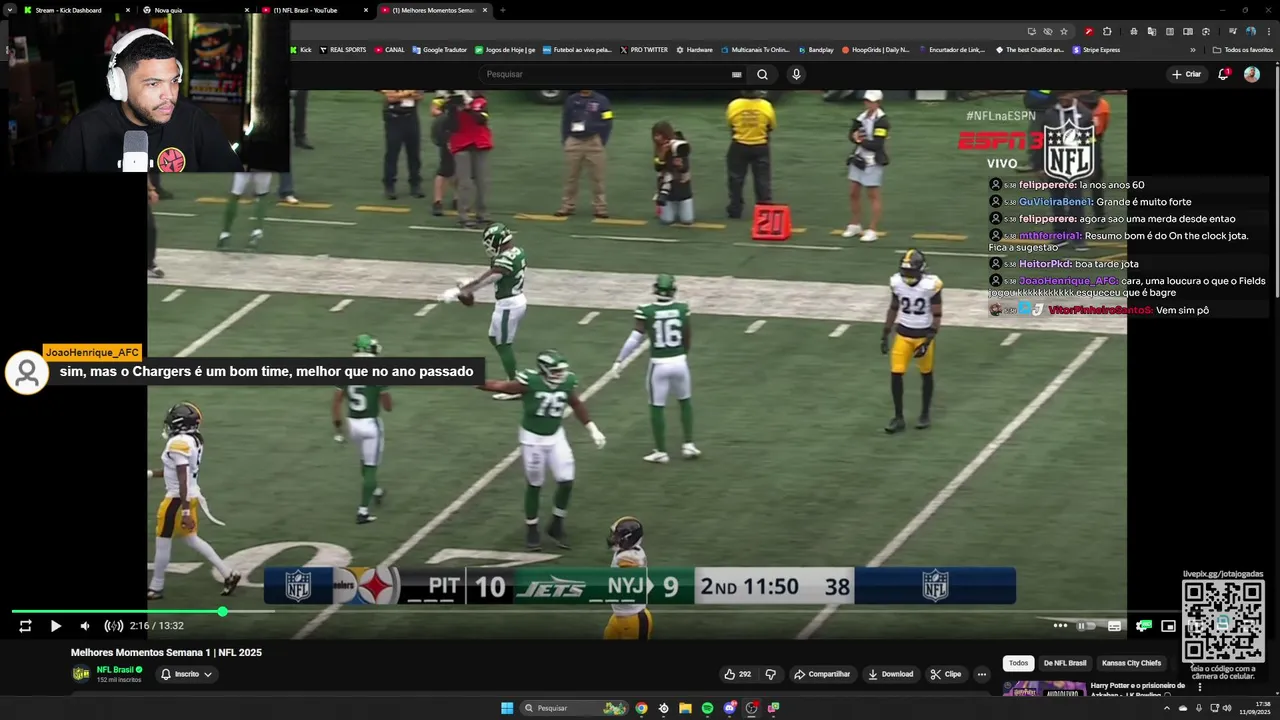Screen dimensions: 1280x720
Task: Dislike the video with thumbs down
Action: click(x=770, y=674)
